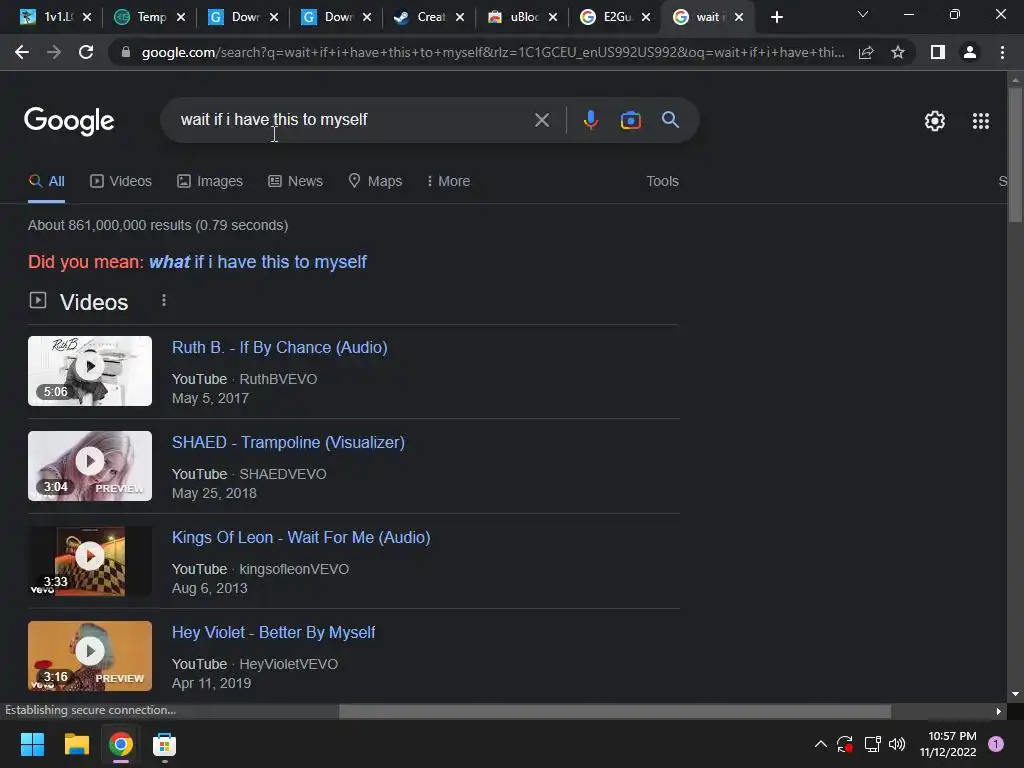Viewport: 1024px width, 768px height.
Task: Play the Hey Violet thumbnail
Action: (90, 656)
